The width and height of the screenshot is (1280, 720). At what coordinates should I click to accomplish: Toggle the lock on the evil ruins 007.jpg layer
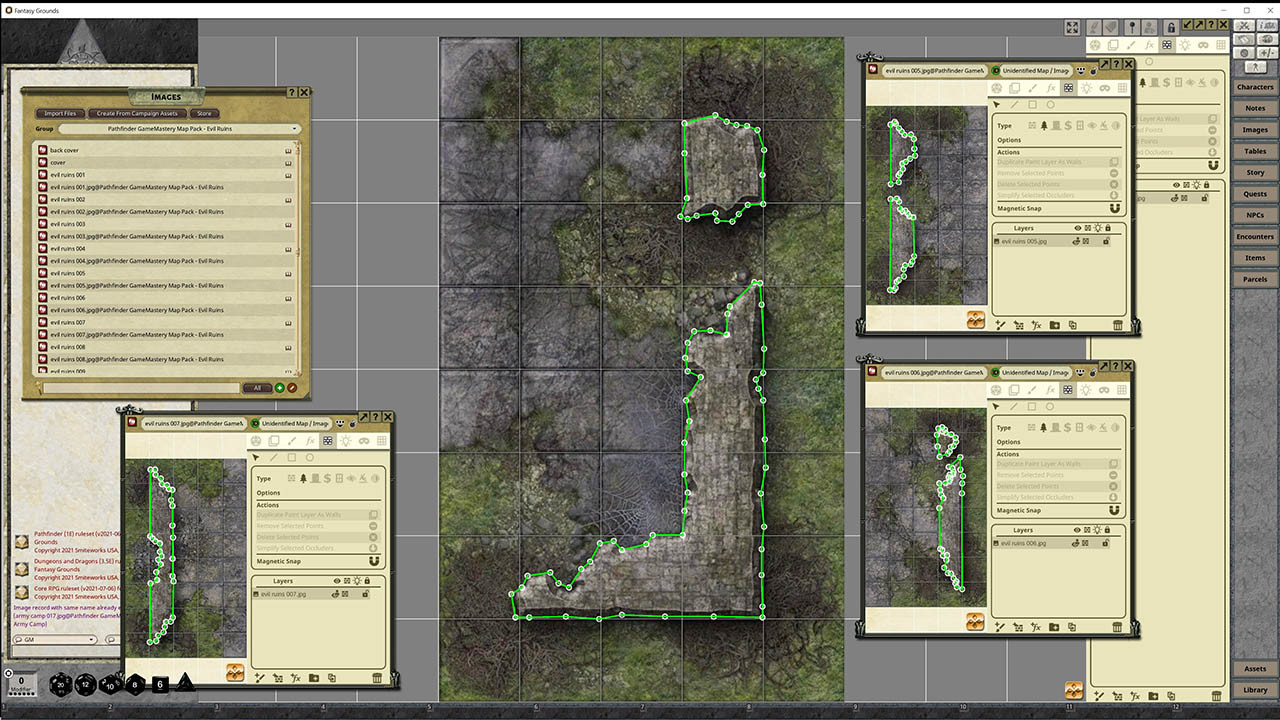click(x=366, y=594)
